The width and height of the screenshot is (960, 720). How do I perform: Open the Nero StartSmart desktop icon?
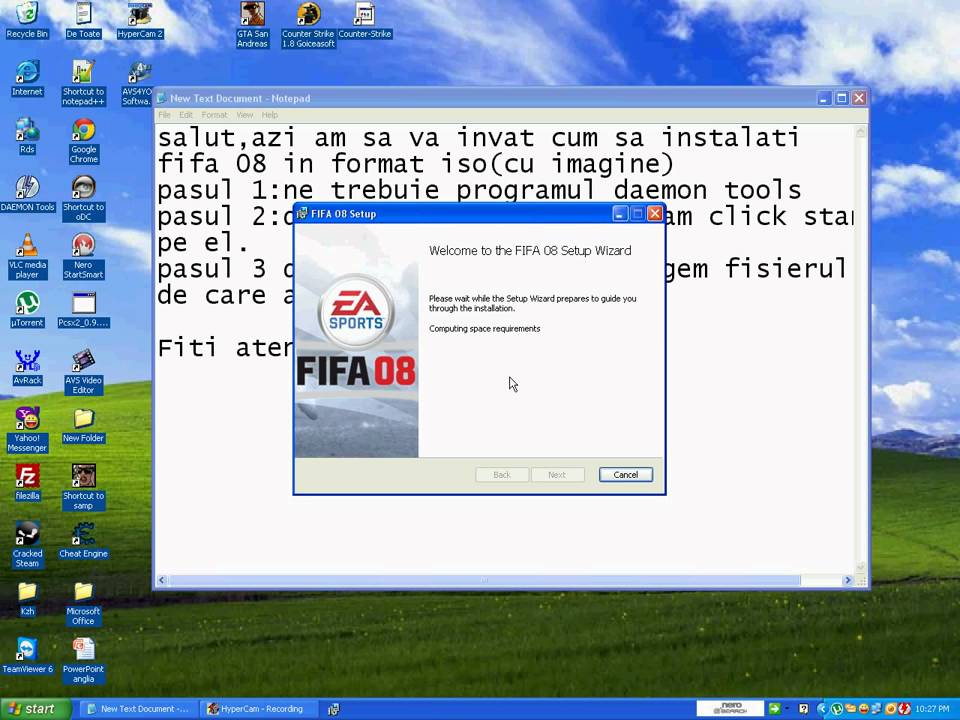click(83, 256)
